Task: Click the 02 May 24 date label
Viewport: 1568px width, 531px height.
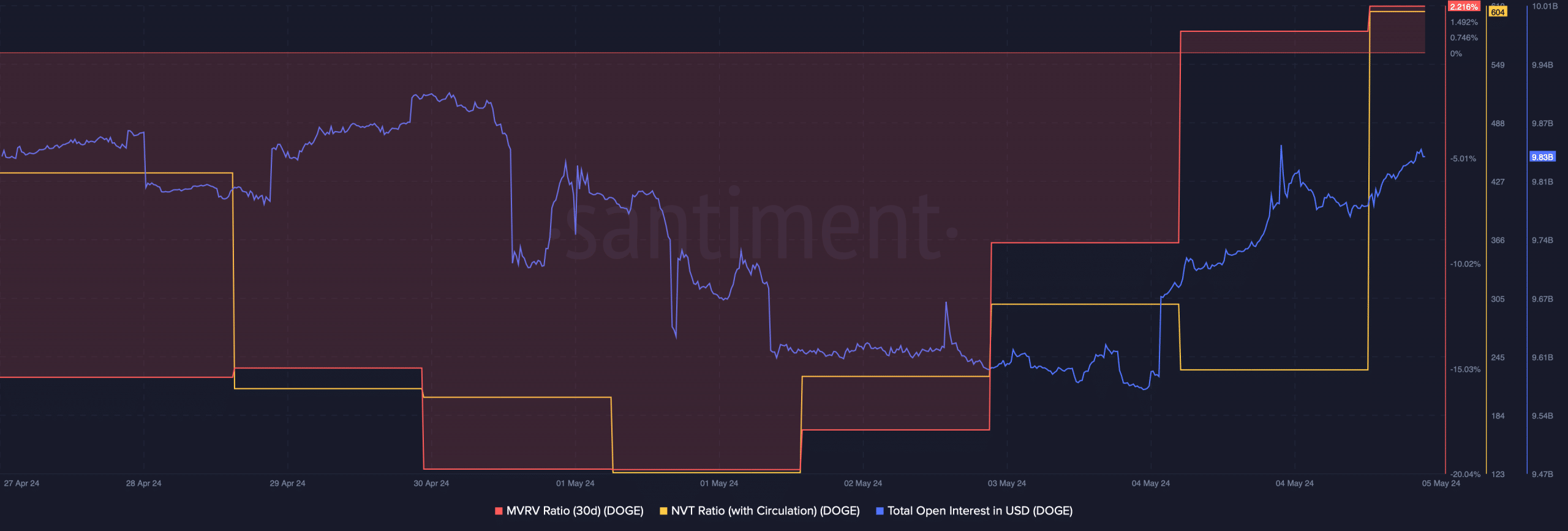Action: [x=863, y=483]
